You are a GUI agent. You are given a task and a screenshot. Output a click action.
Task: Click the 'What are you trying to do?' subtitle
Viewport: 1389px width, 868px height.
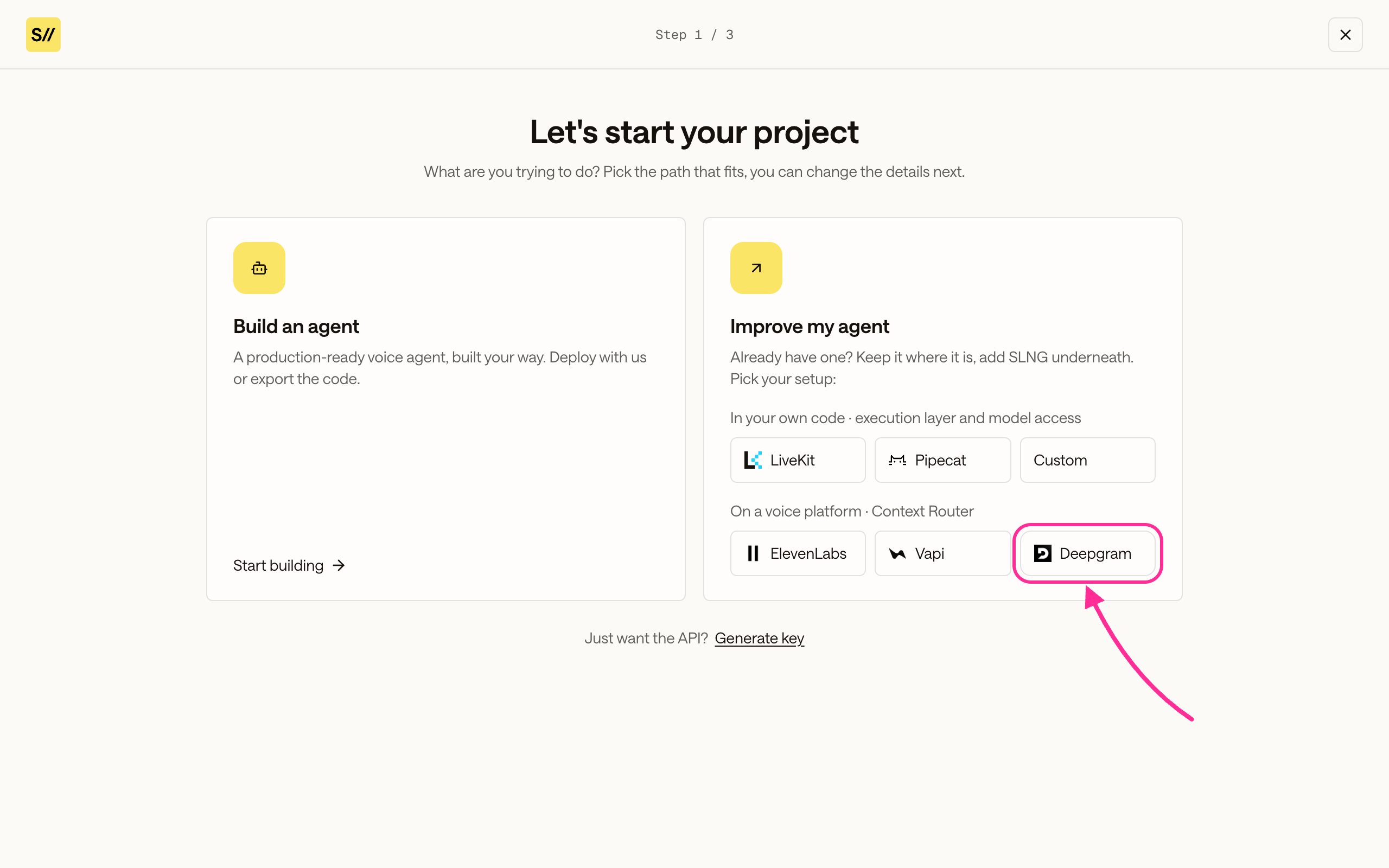694,171
